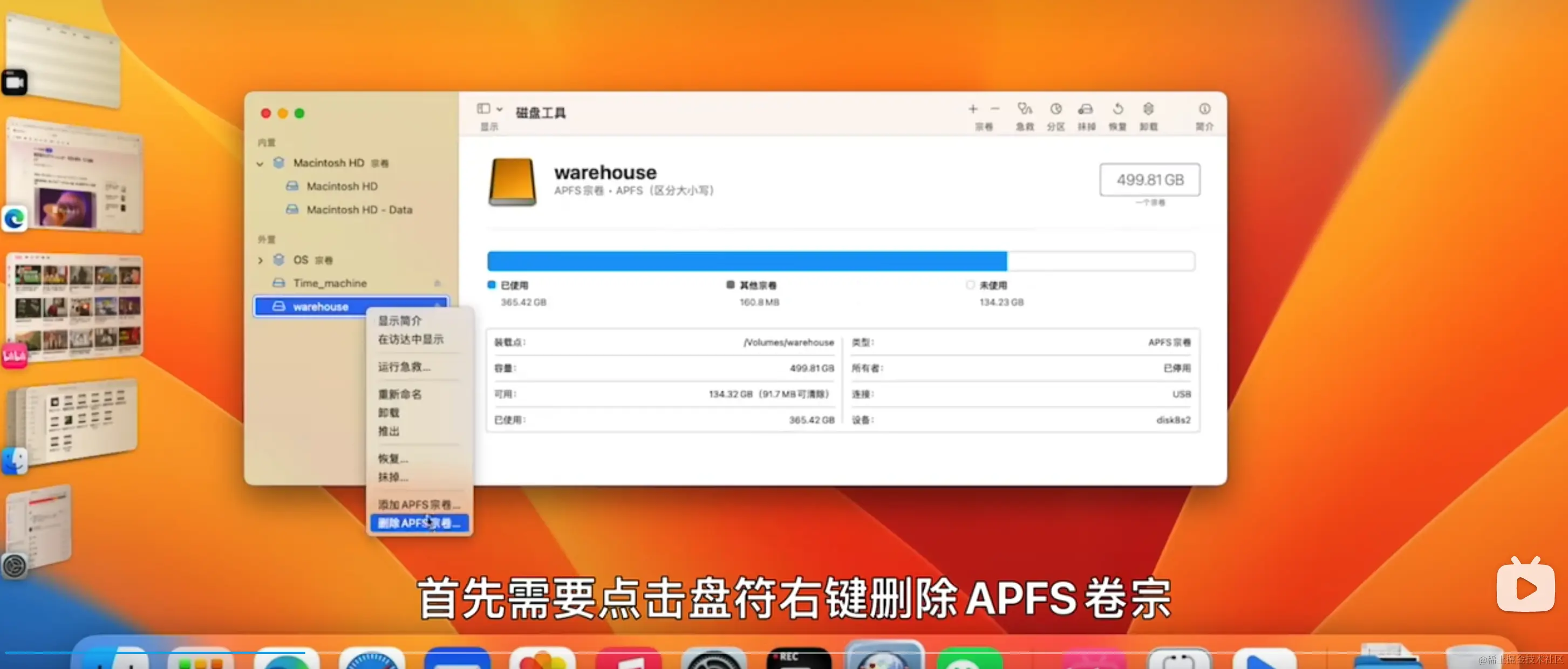Expand the OS 宗卷 entry
This screenshot has width=1568, height=669.
point(261,260)
